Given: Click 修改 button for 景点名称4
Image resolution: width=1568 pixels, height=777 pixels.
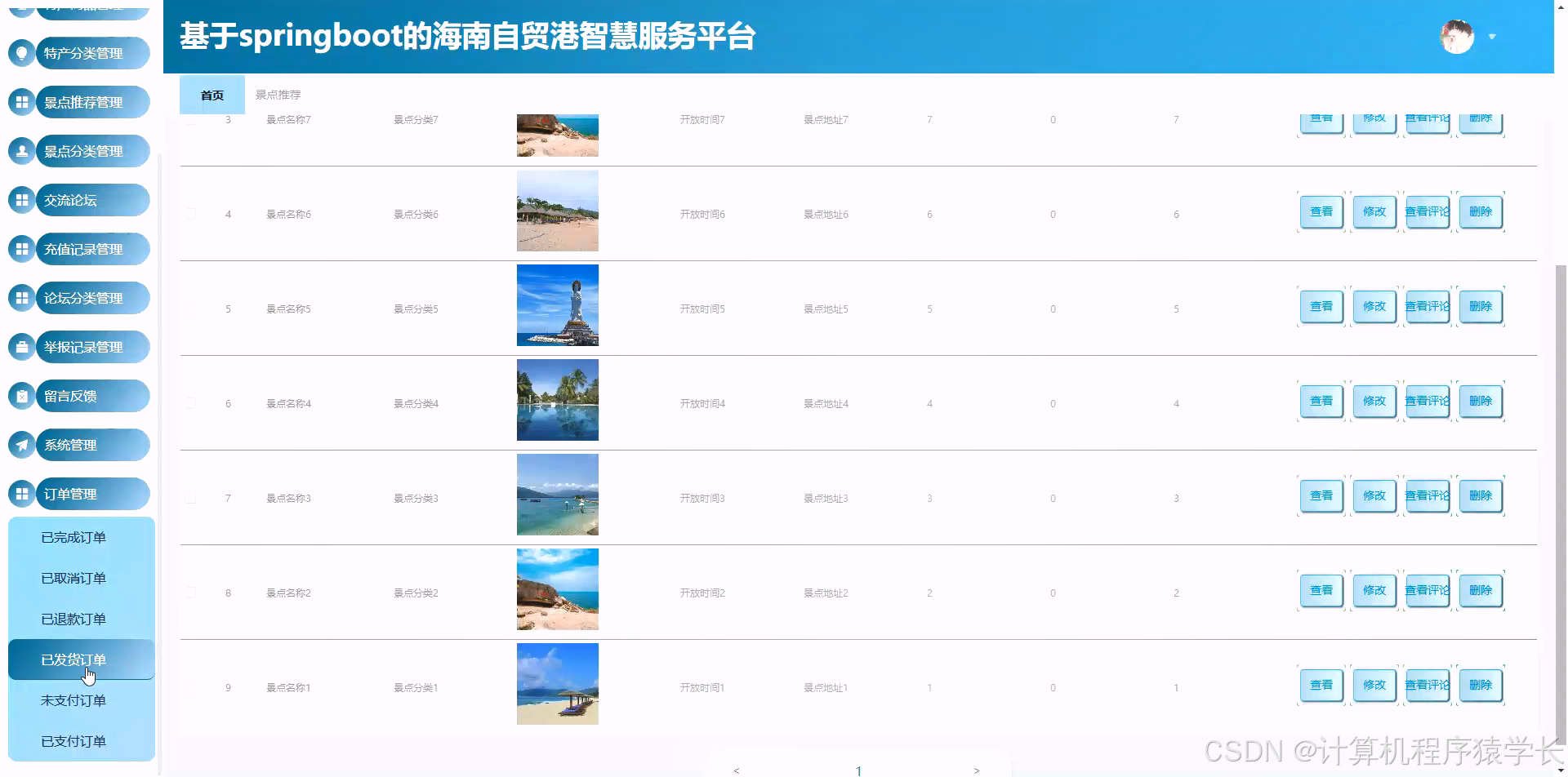Looking at the screenshot, I should tap(1374, 401).
